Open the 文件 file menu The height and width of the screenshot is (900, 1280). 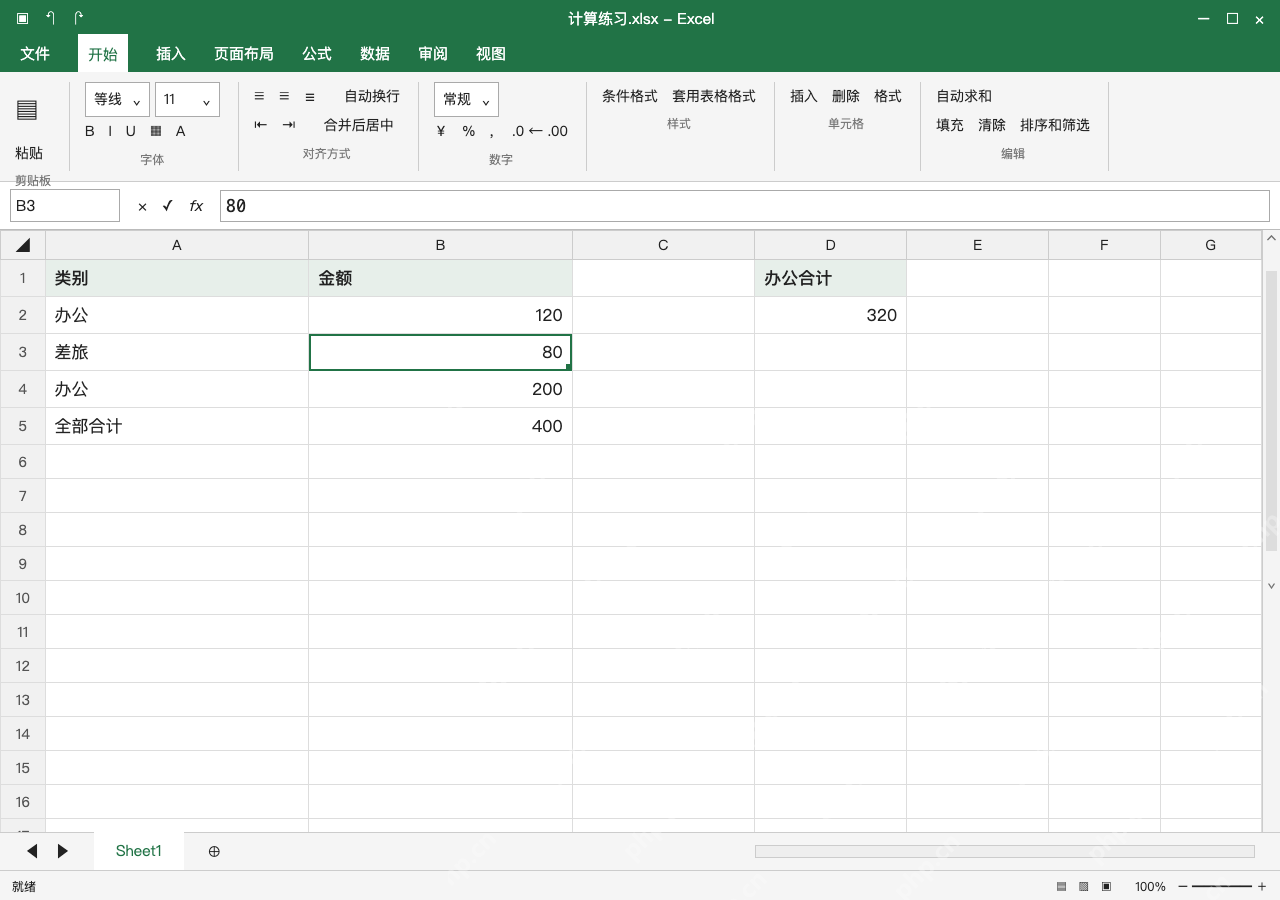[35, 54]
